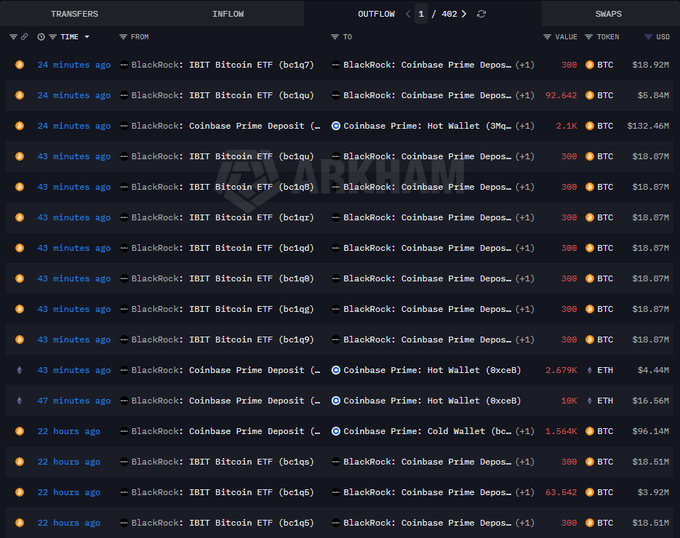Select the OUTFLOW tab

(376, 14)
